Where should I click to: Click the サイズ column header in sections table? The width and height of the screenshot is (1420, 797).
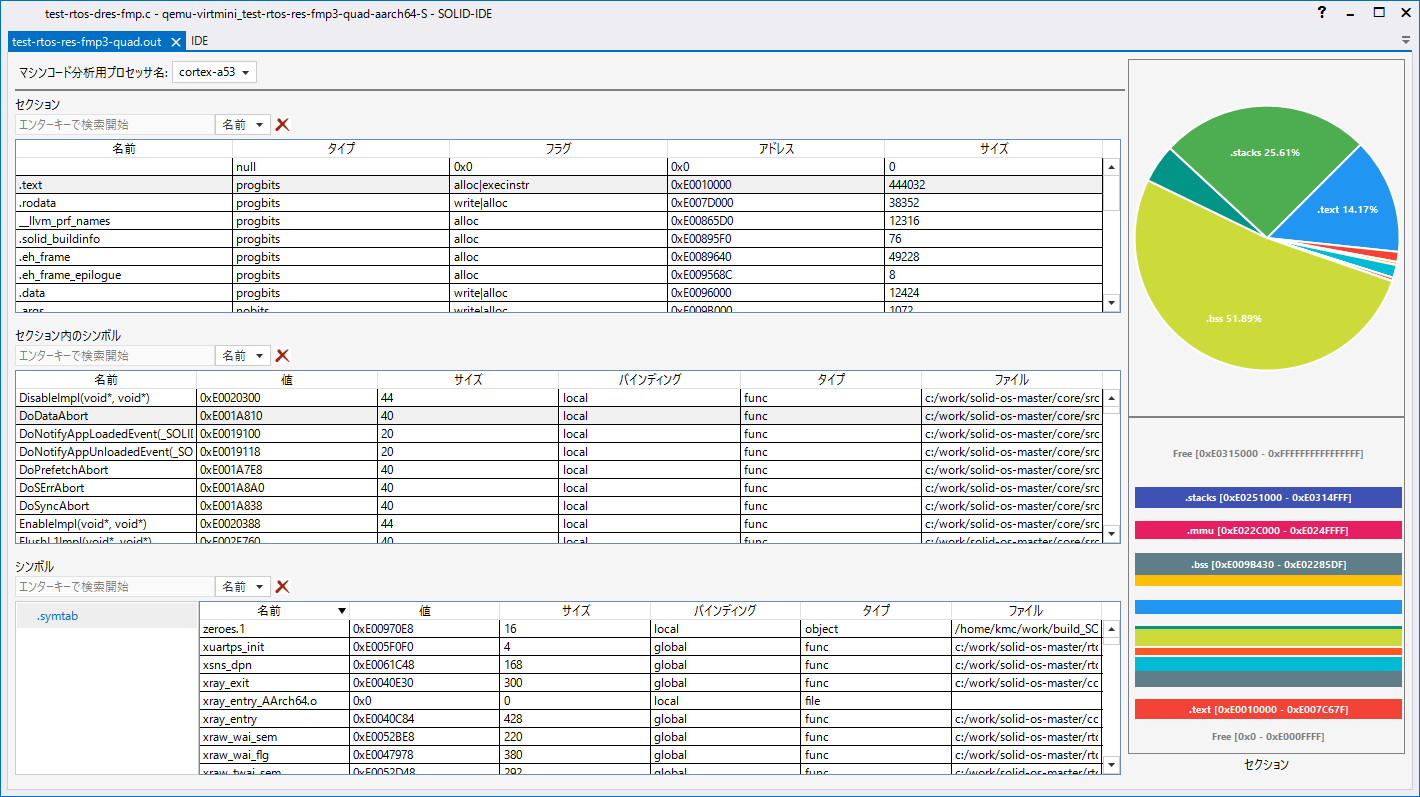pyautogui.click(x=993, y=149)
